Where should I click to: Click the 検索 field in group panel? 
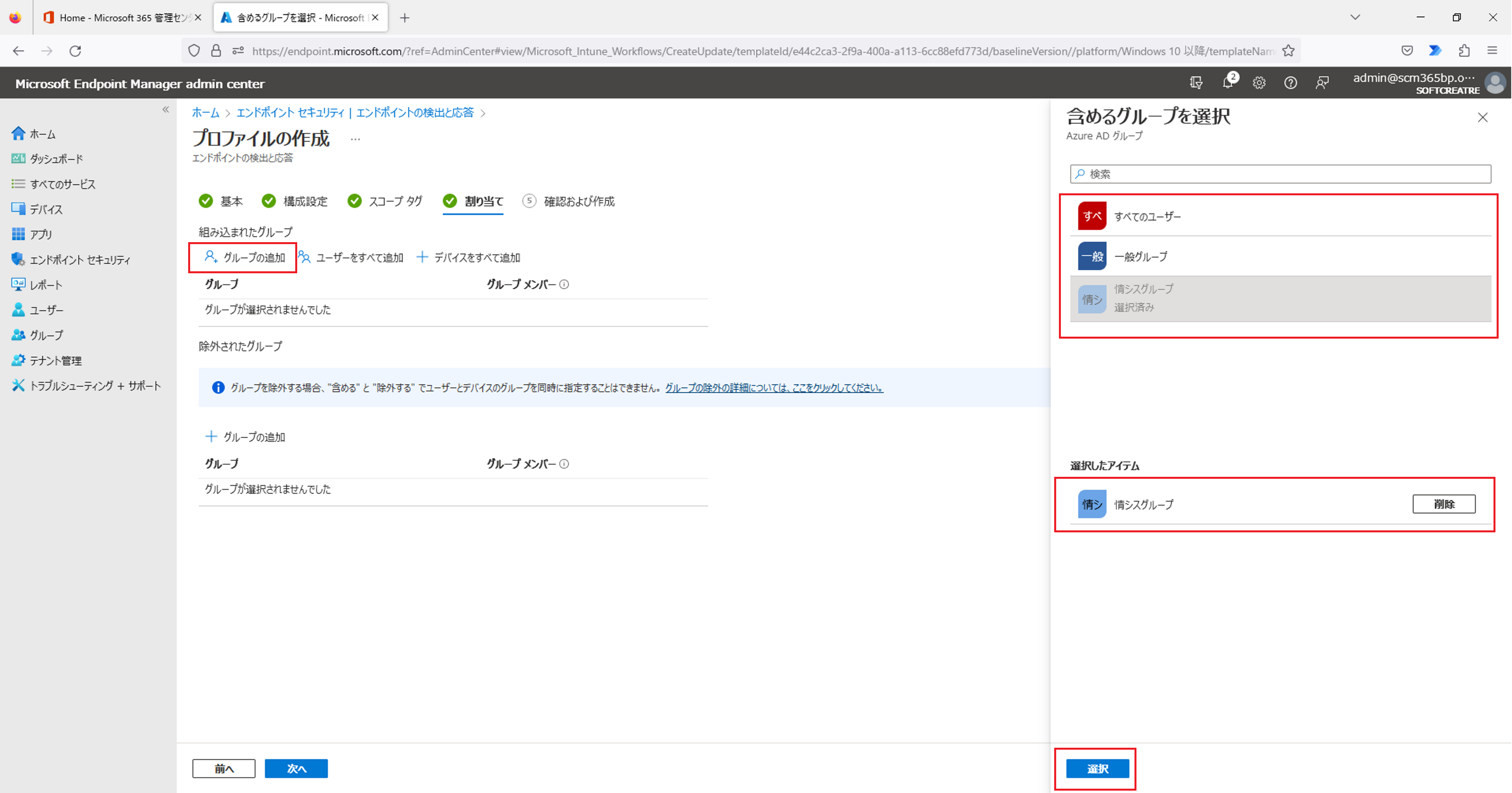point(1280,174)
